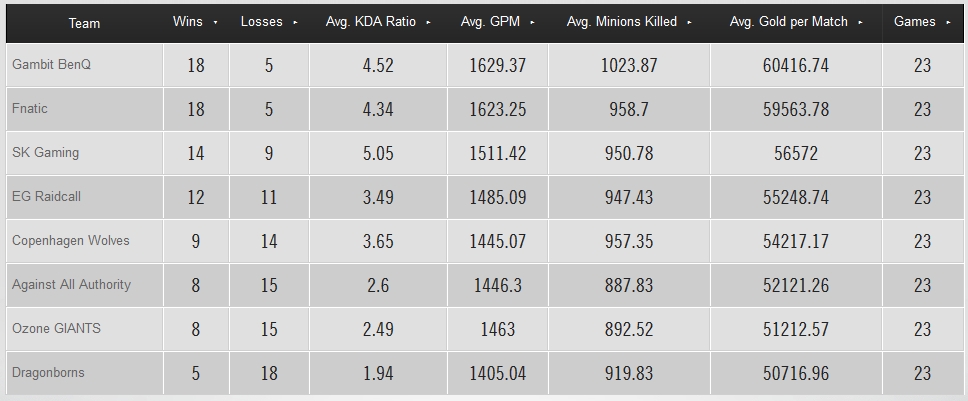The image size is (968, 401).
Task: Select Gambit BenQ's 4.52 KDA cell
Action: click(378, 65)
